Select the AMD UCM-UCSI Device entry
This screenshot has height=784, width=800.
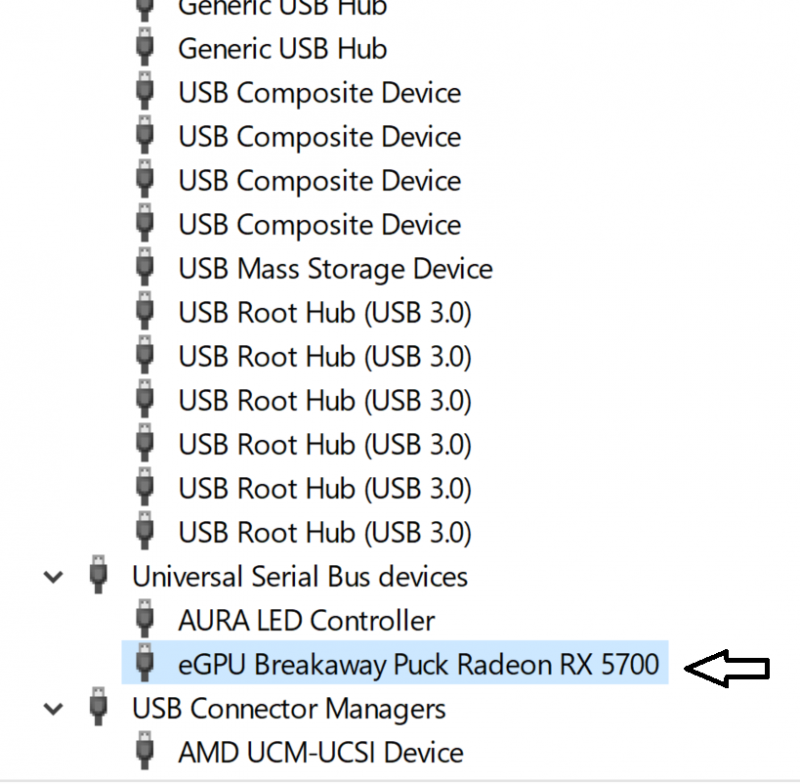(320, 752)
